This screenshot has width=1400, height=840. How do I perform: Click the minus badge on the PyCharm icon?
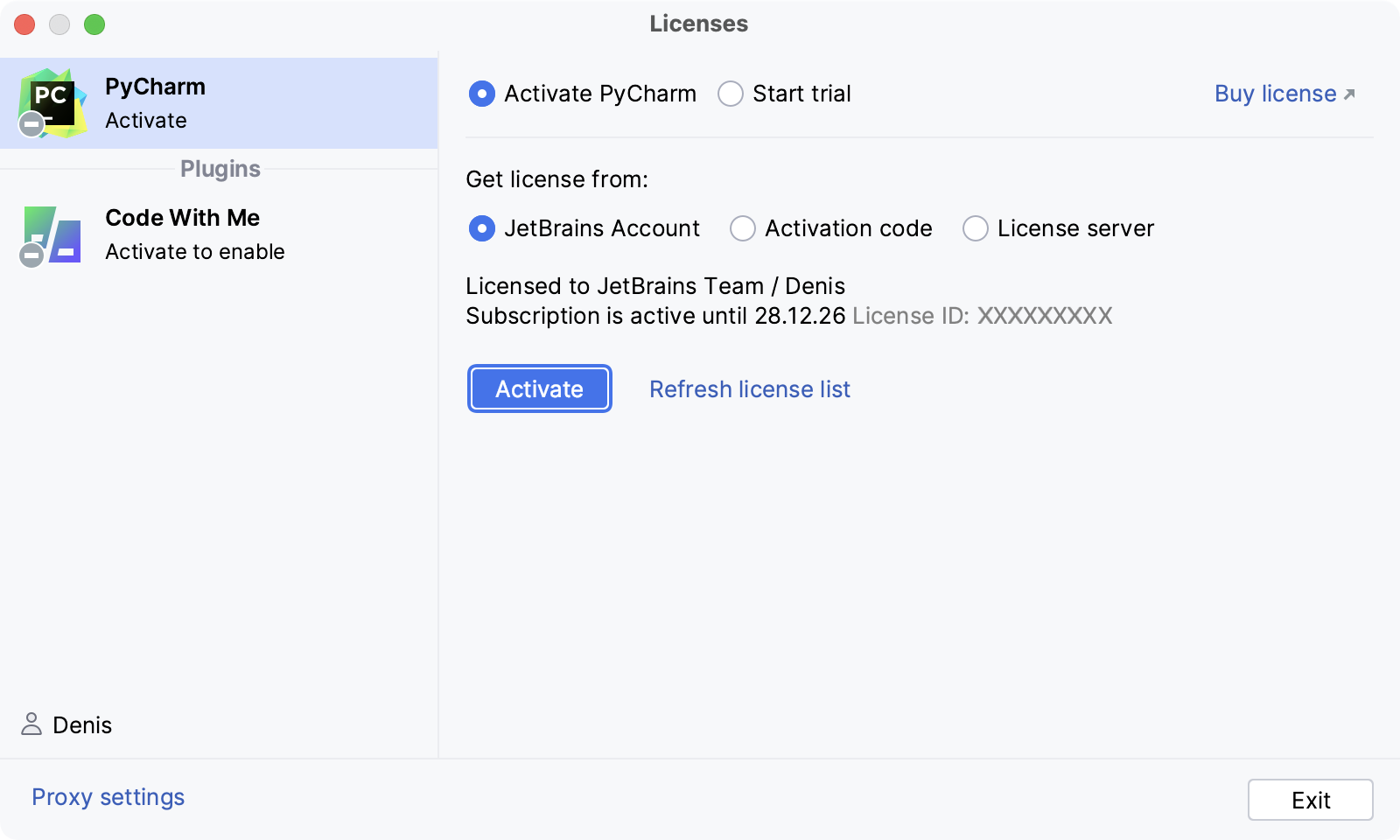coord(31,123)
